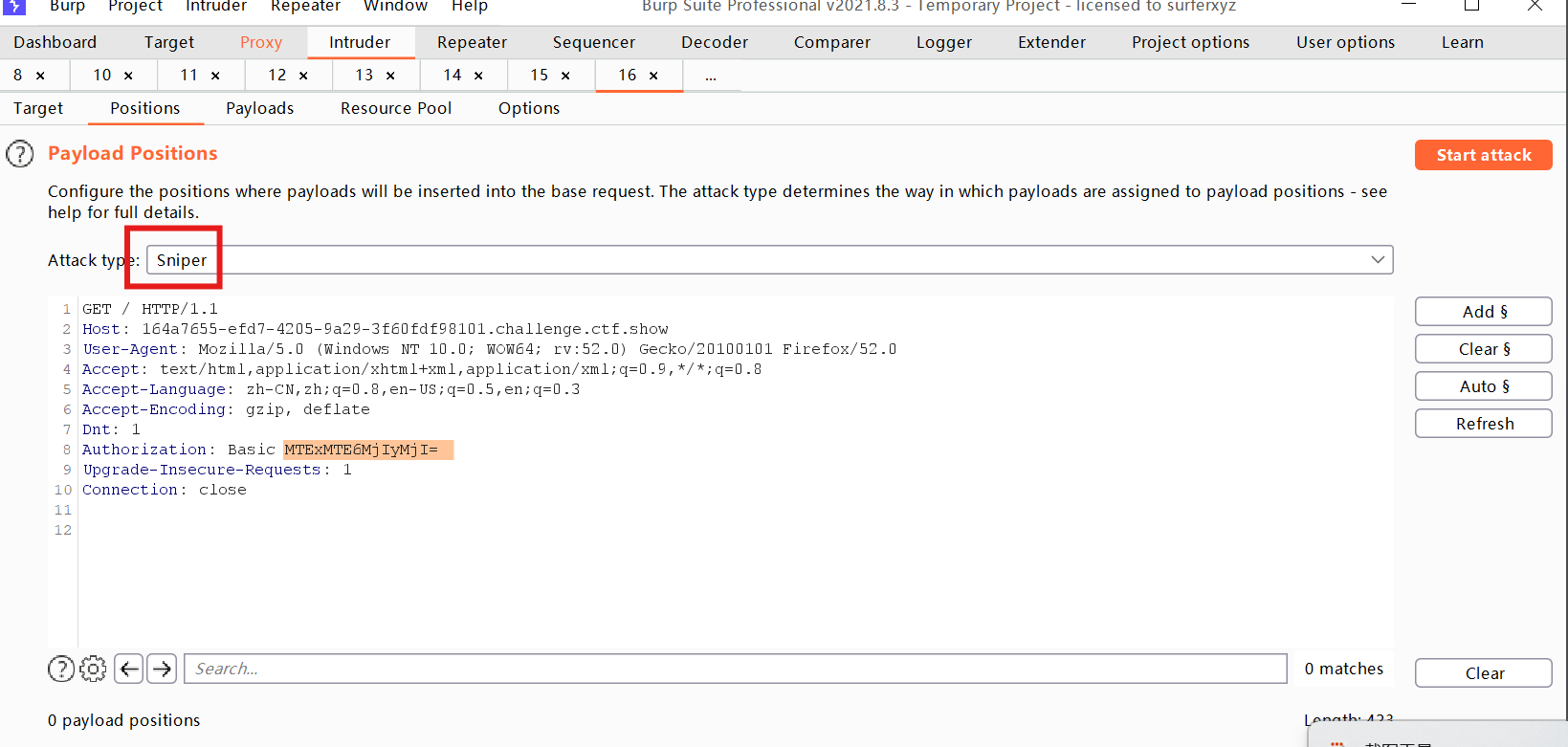Open the Sequencer tab
Viewport: 1568px width, 747px height.
[x=594, y=42]
